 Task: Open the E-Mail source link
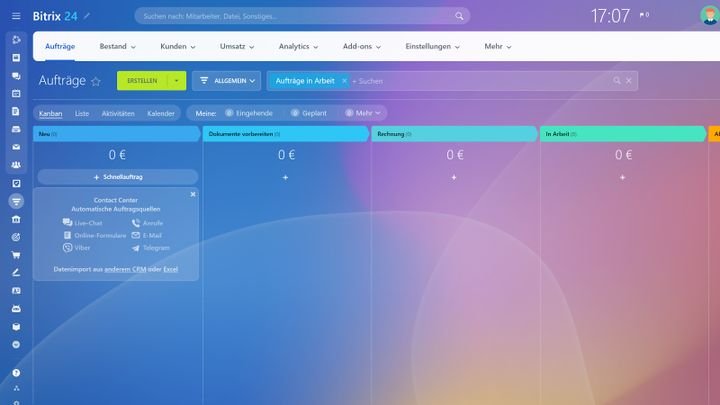146,235
